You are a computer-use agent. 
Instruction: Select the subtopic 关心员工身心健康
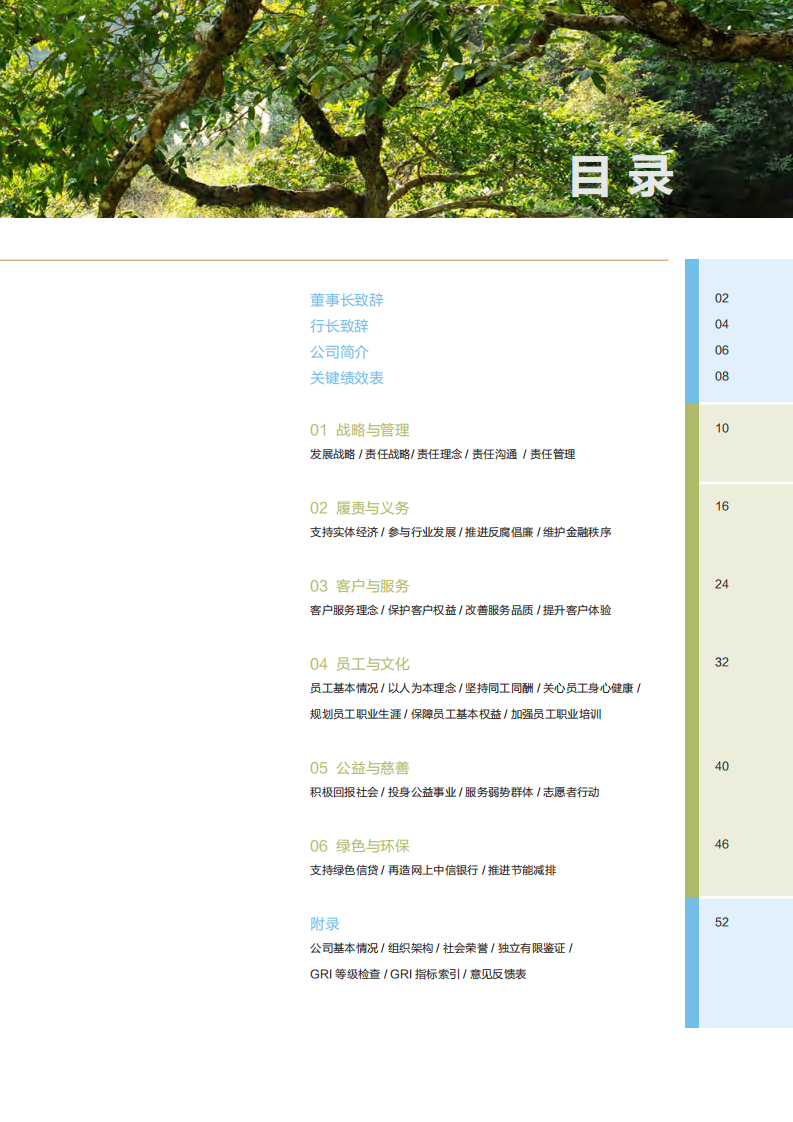point(588,688)
